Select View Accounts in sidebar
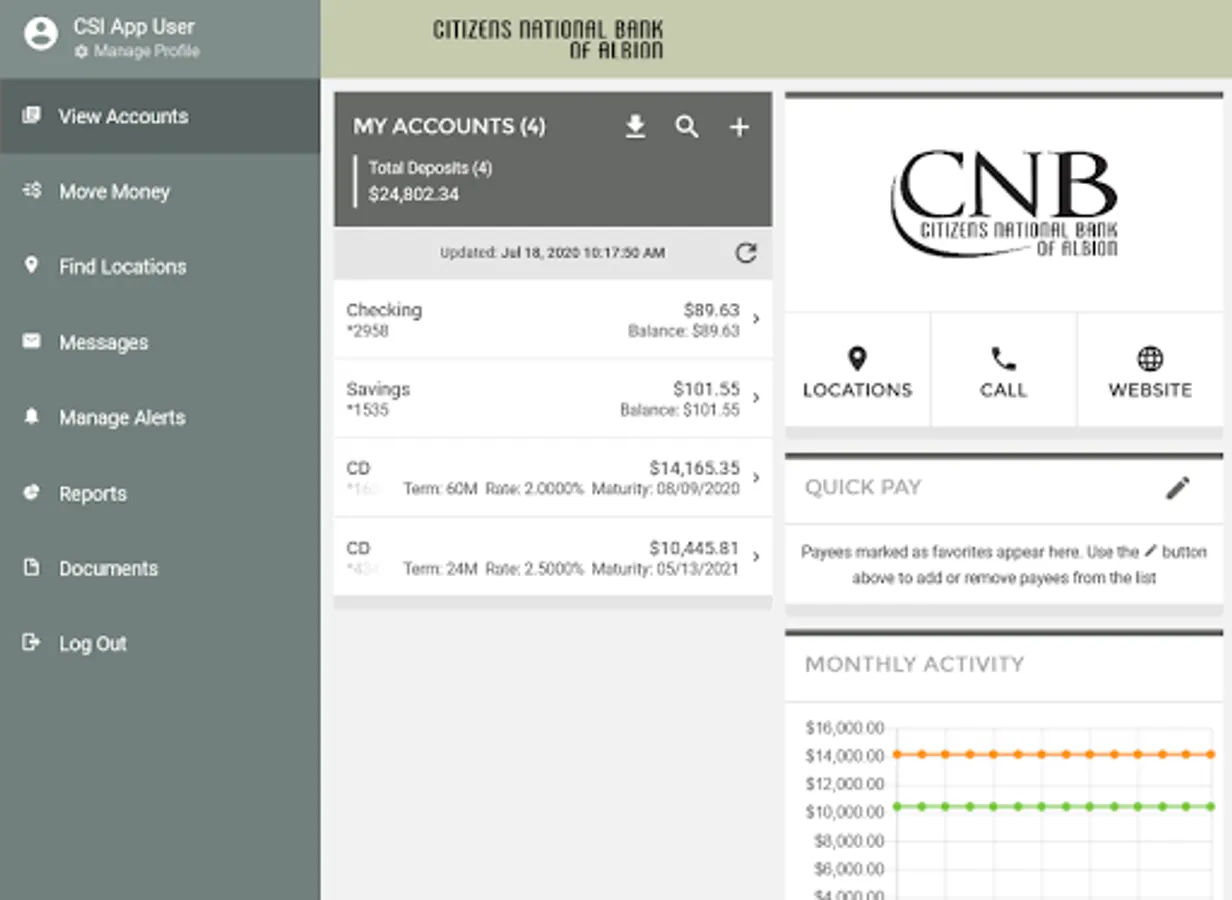Viewport: 1232px width, 900px height. point(160,116)
